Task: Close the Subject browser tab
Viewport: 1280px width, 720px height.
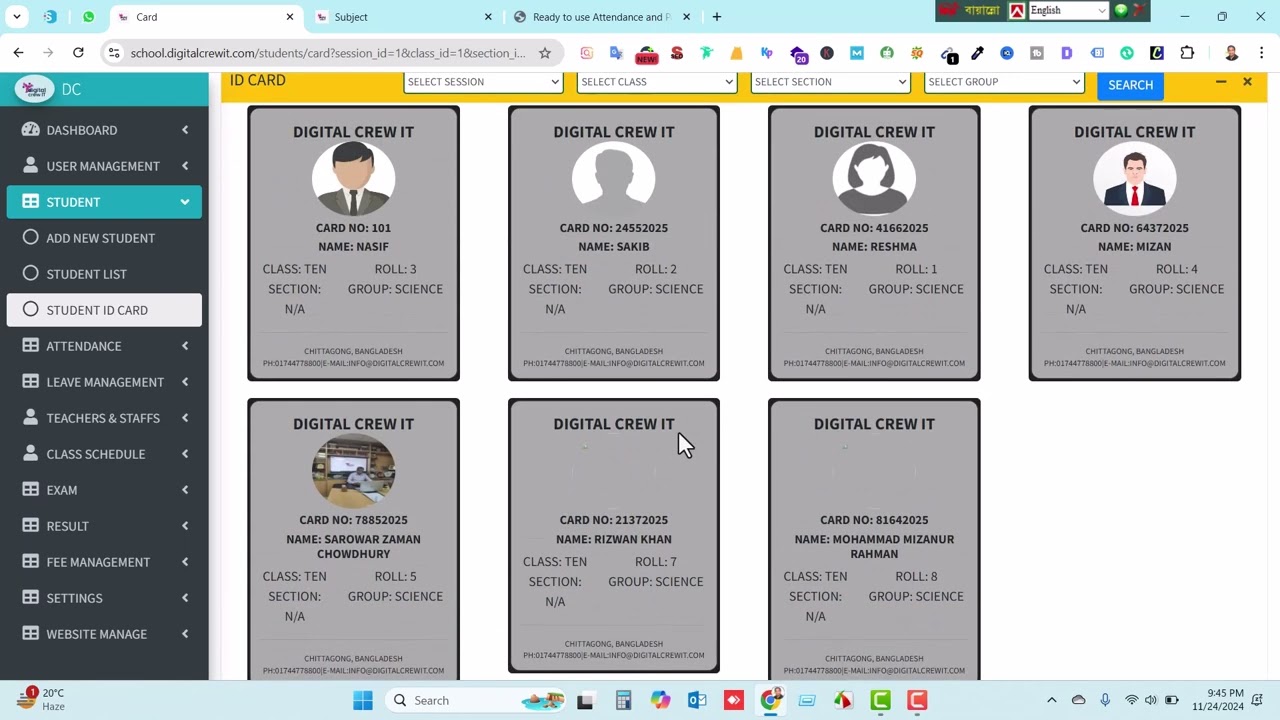Action: point(488,17)
